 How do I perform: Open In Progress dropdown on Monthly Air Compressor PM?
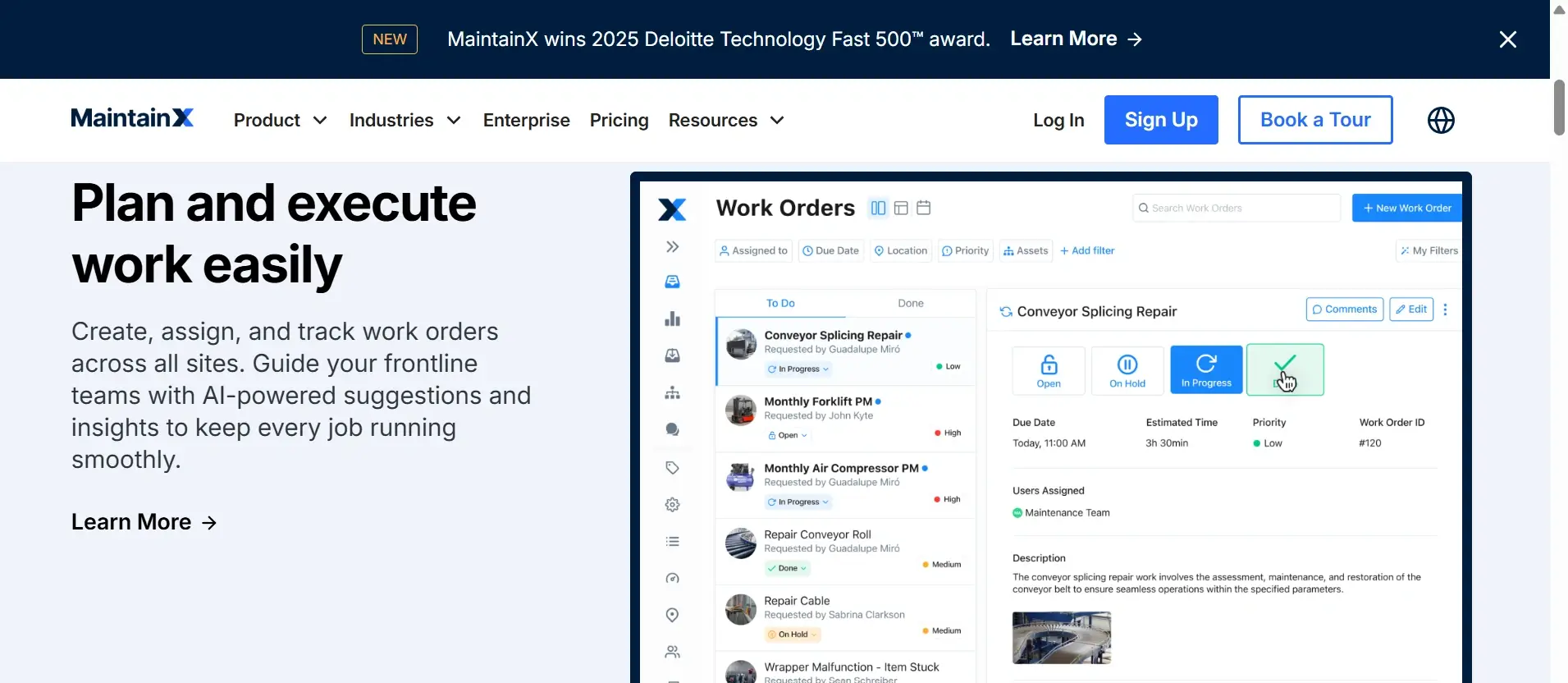pyautogui.click(x=798, y=502)
